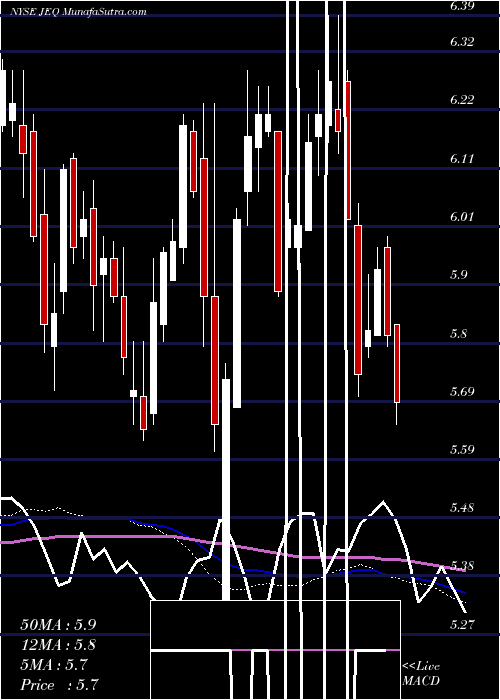Click the 5.38 price axis label
Screen dimensions: 500x700
coord(460,566)
